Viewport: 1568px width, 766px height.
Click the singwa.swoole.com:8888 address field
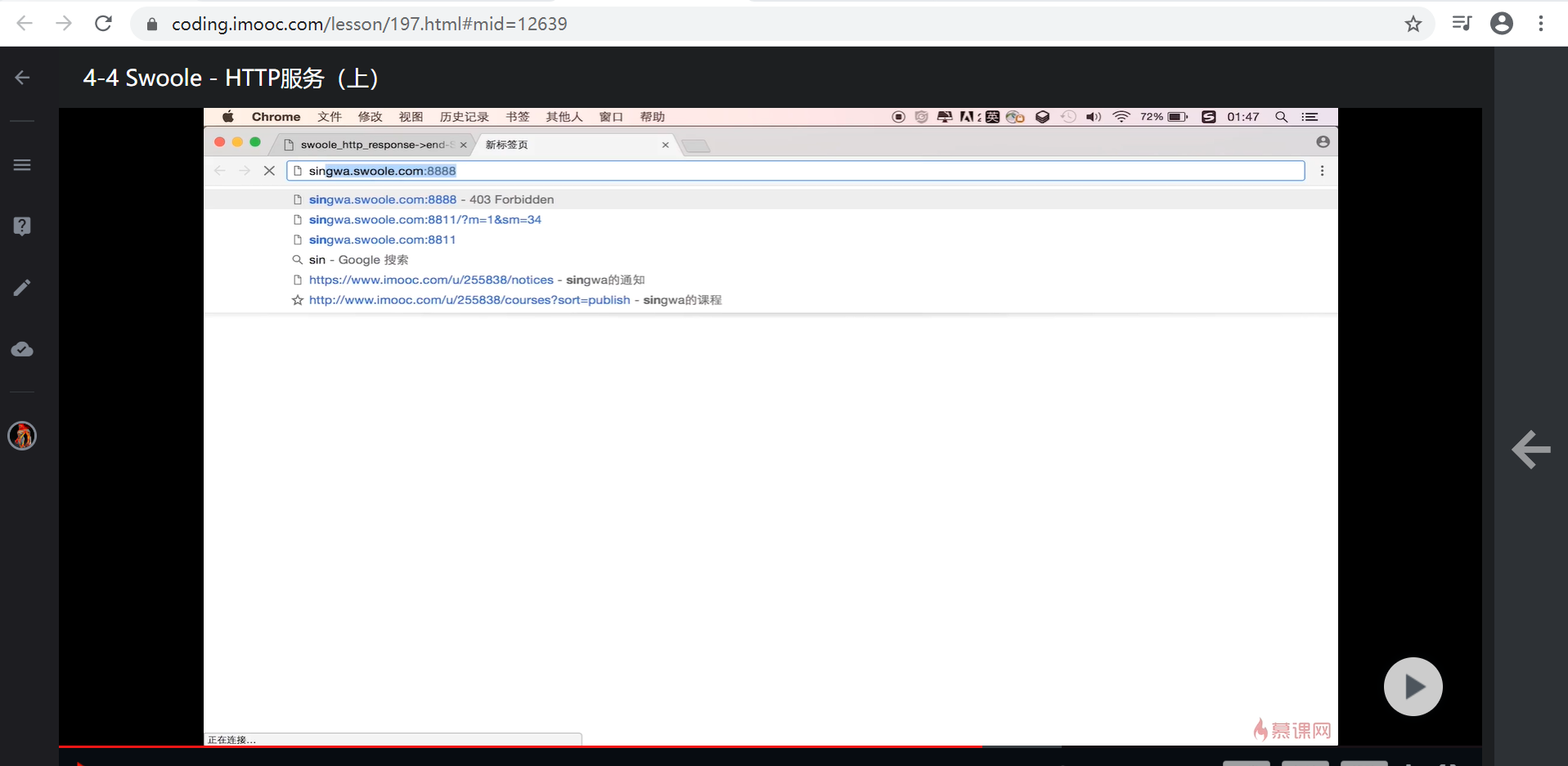coord(795,171)
